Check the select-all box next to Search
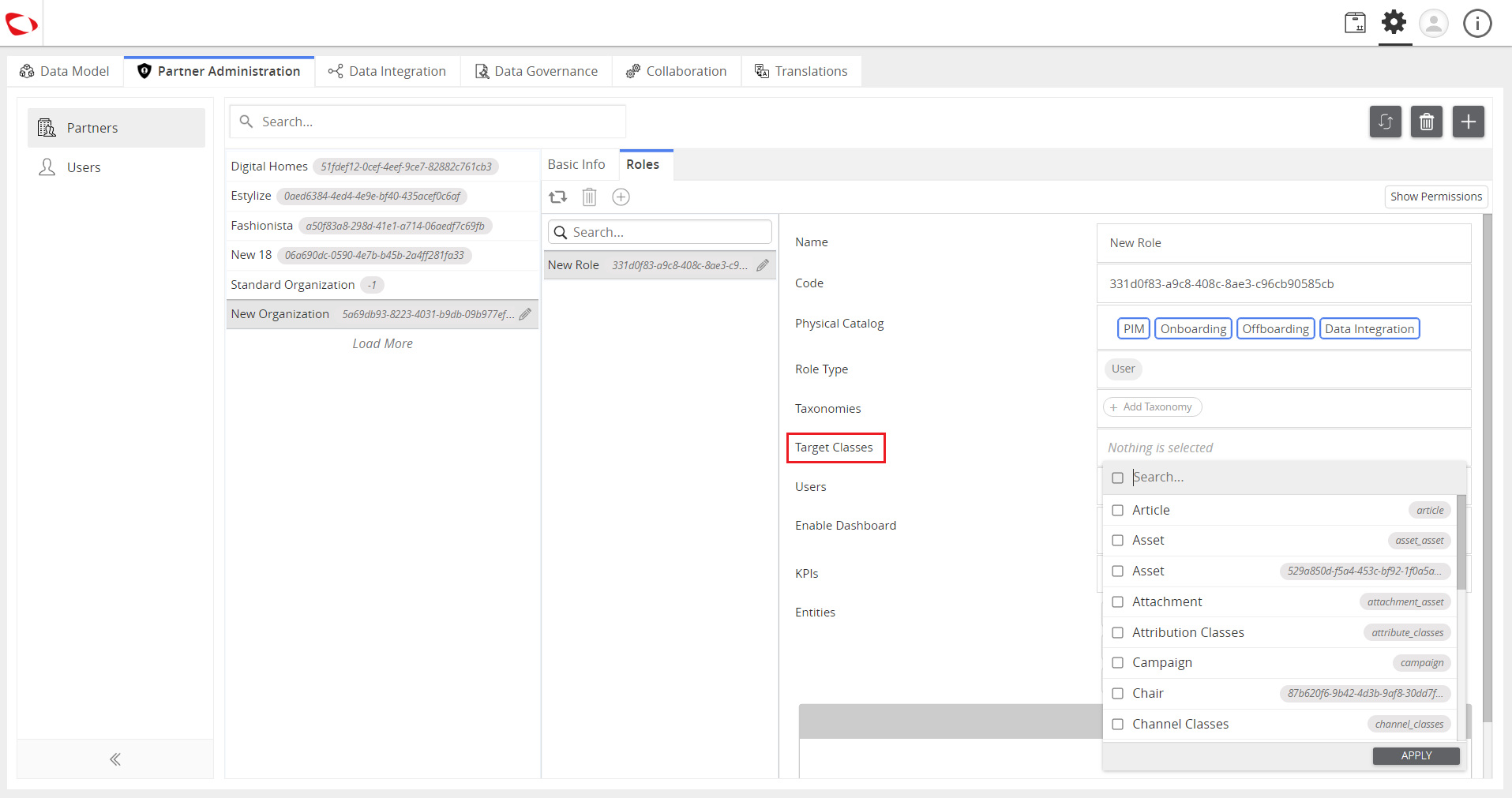 click(1117, 478)
